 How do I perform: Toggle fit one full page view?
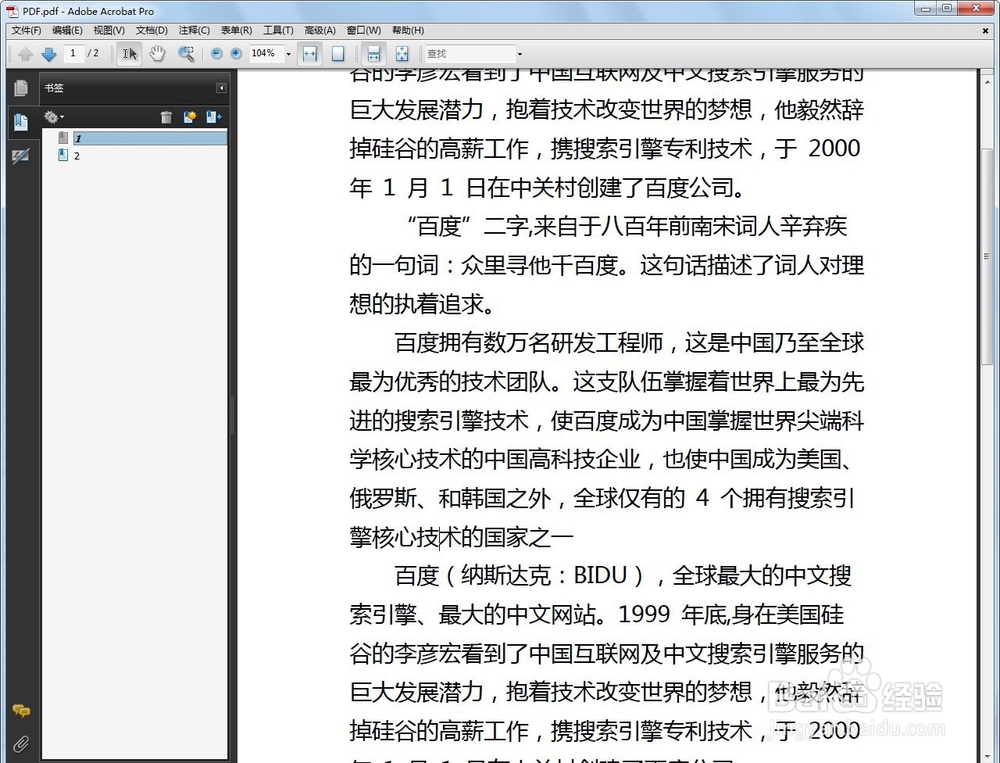(338, 54)
